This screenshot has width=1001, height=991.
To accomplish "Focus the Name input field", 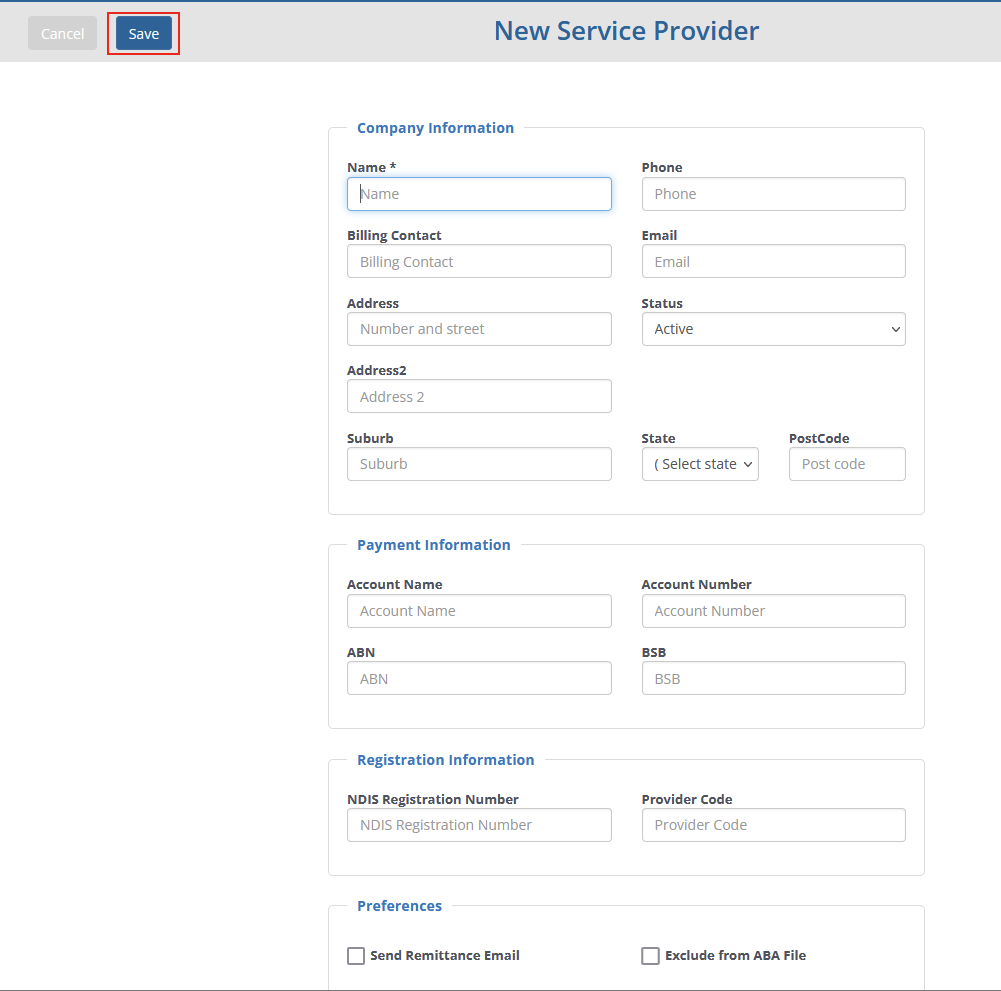I will [x=479, y=194].
